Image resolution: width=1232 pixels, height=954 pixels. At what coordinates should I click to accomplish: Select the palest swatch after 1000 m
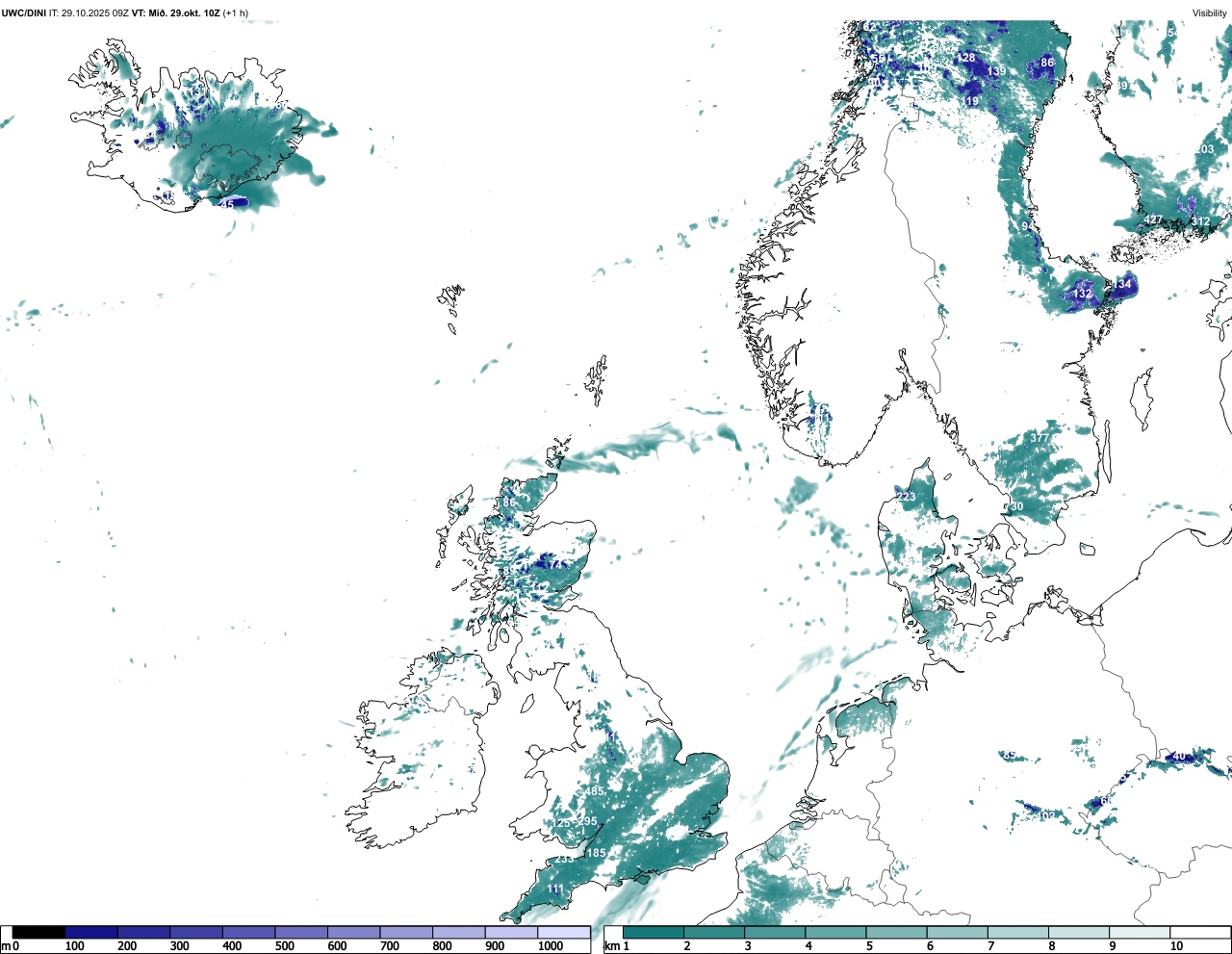[x=564, y=933]
